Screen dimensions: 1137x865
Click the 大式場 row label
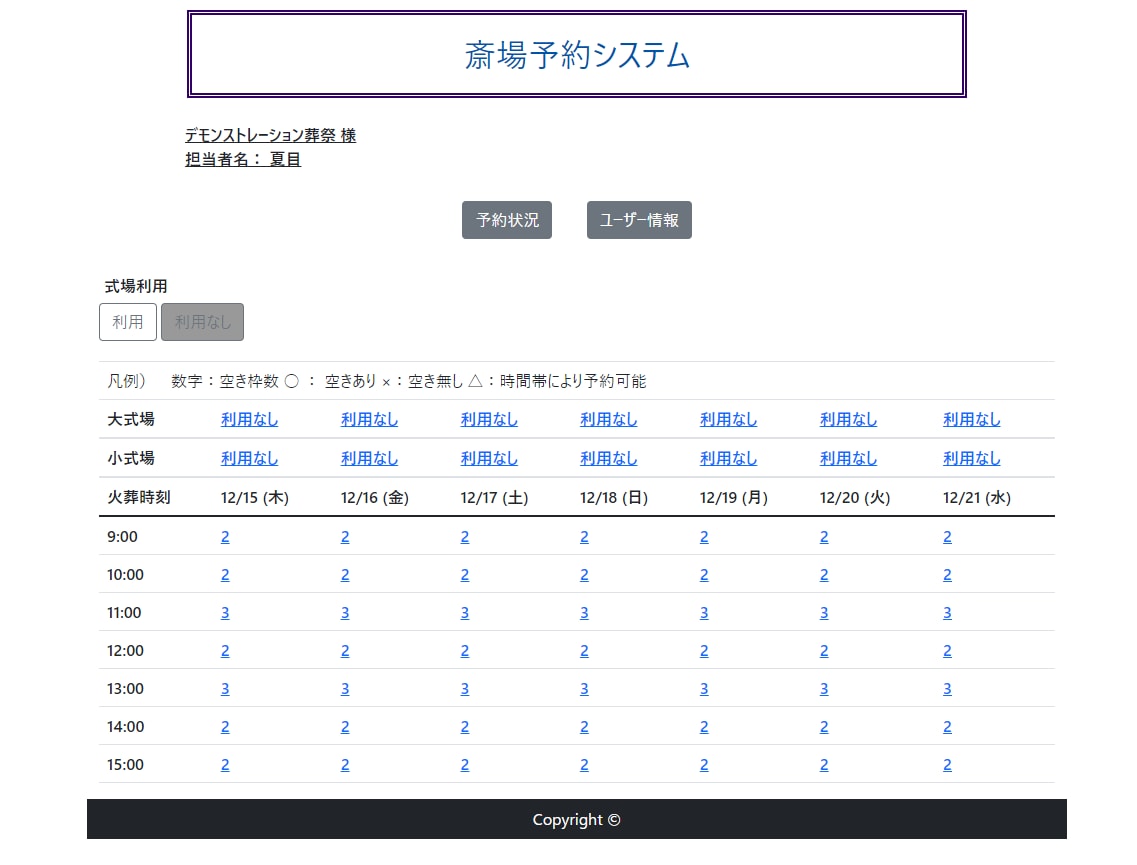(131, 419)
